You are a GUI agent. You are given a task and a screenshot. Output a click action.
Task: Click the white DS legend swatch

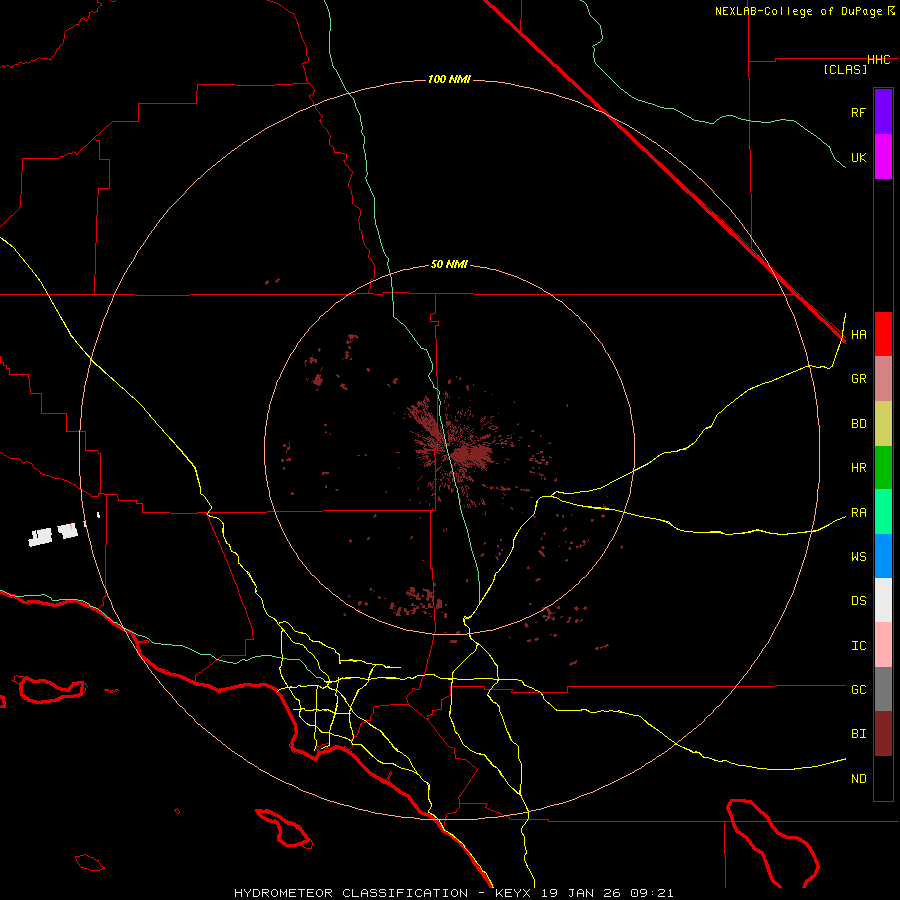(883, 600)
